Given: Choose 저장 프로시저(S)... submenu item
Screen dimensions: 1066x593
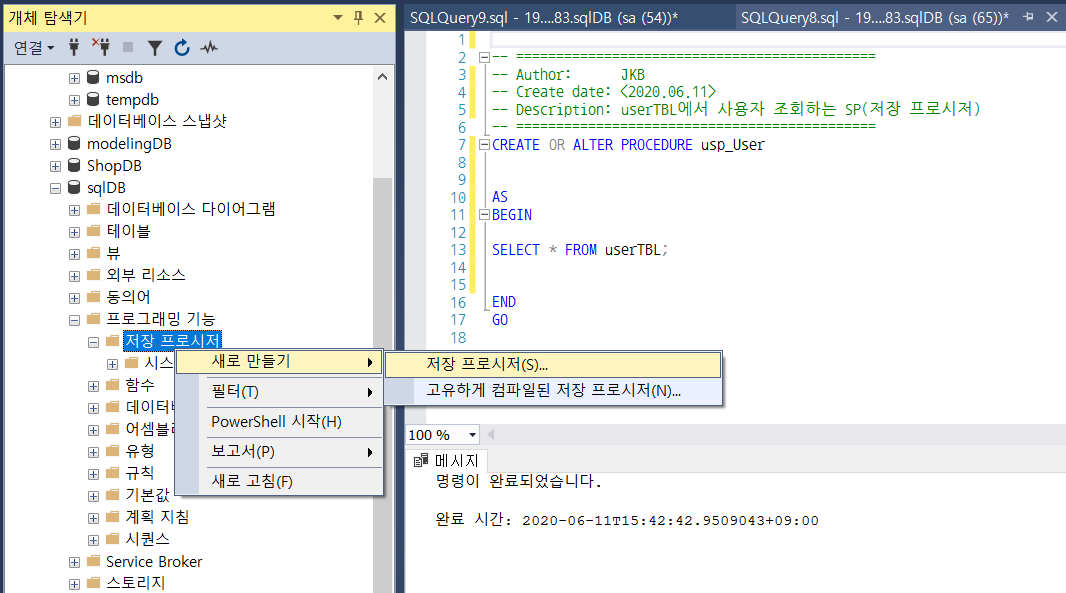Looking at the screenshot, I should coord(553,365).
